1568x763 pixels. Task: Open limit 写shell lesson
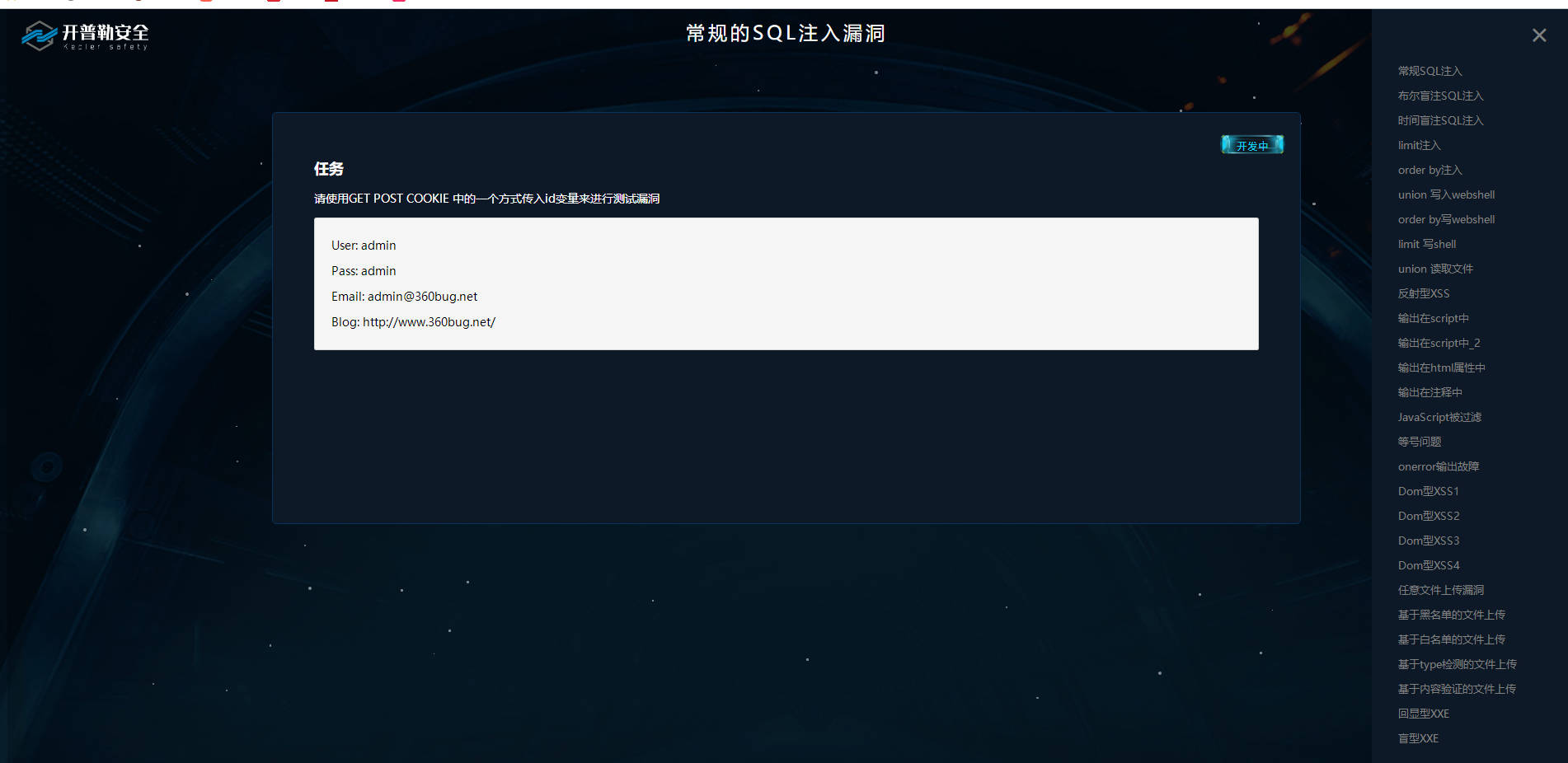[x=1427, y=244]
